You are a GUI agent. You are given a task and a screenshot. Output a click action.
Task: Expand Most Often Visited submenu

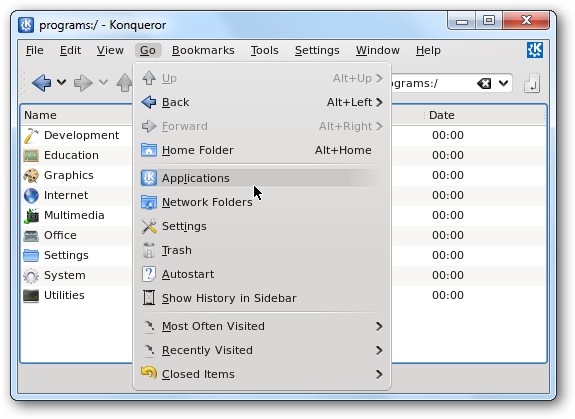[x=262, y=326]
